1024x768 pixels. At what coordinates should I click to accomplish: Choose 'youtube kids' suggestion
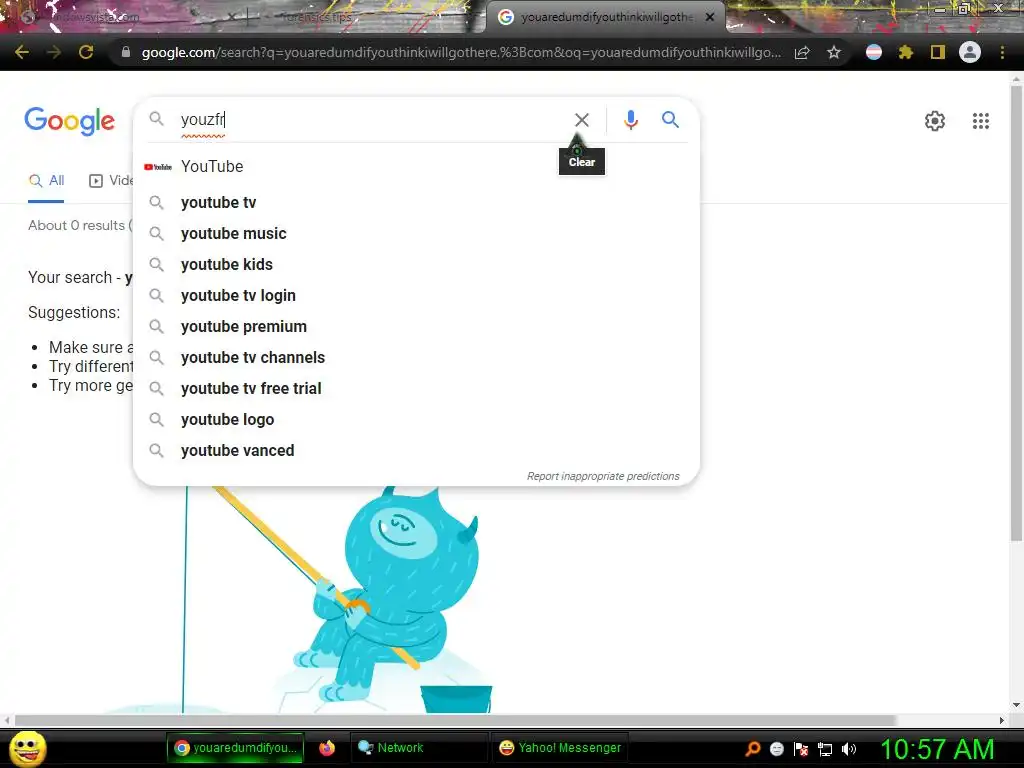[416, 264]
